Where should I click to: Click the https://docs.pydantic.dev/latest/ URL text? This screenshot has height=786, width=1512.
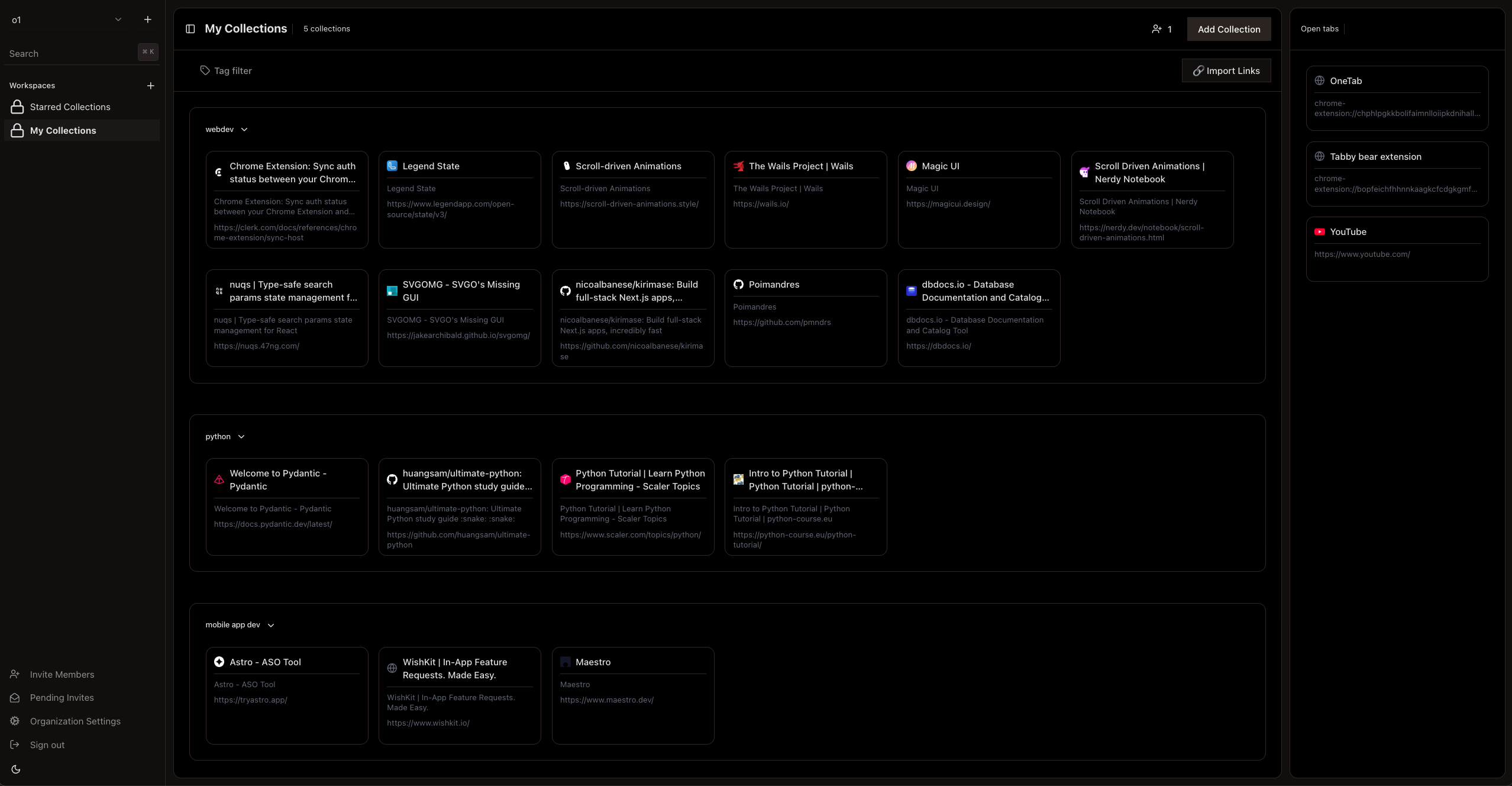point(273,524)
